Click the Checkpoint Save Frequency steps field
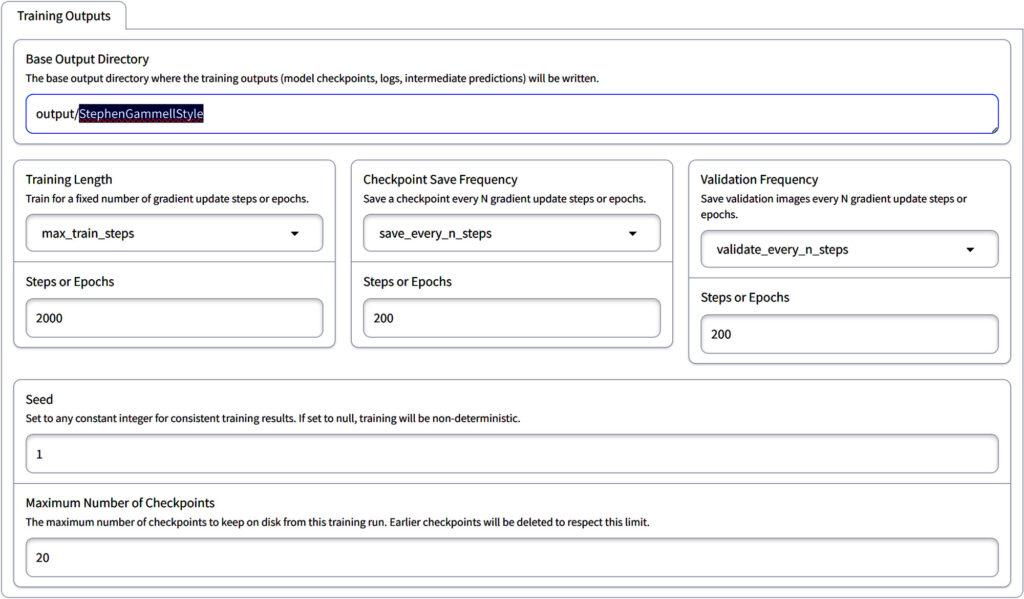Viewport: 1024px width, 599px height. click(x=511, y=318)
